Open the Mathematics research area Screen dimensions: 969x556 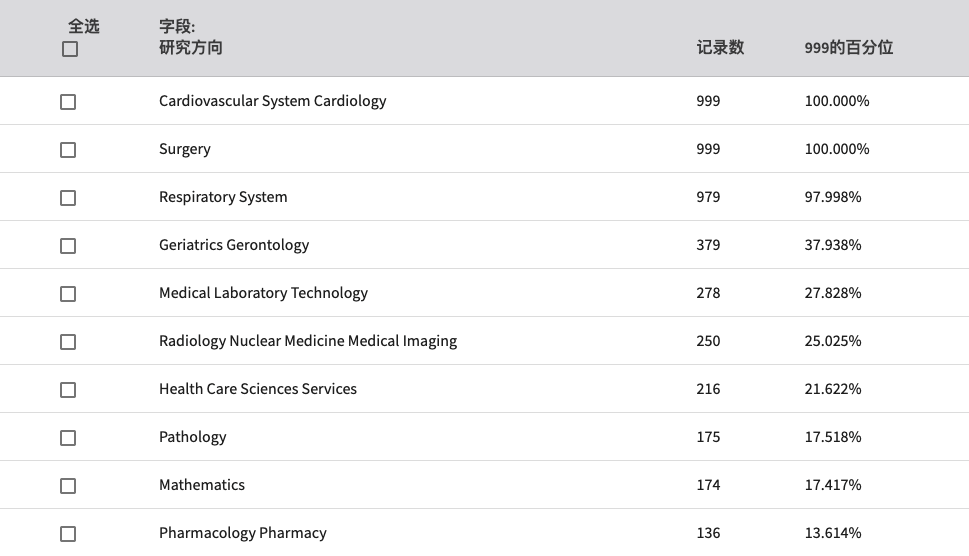coord(202,485)
